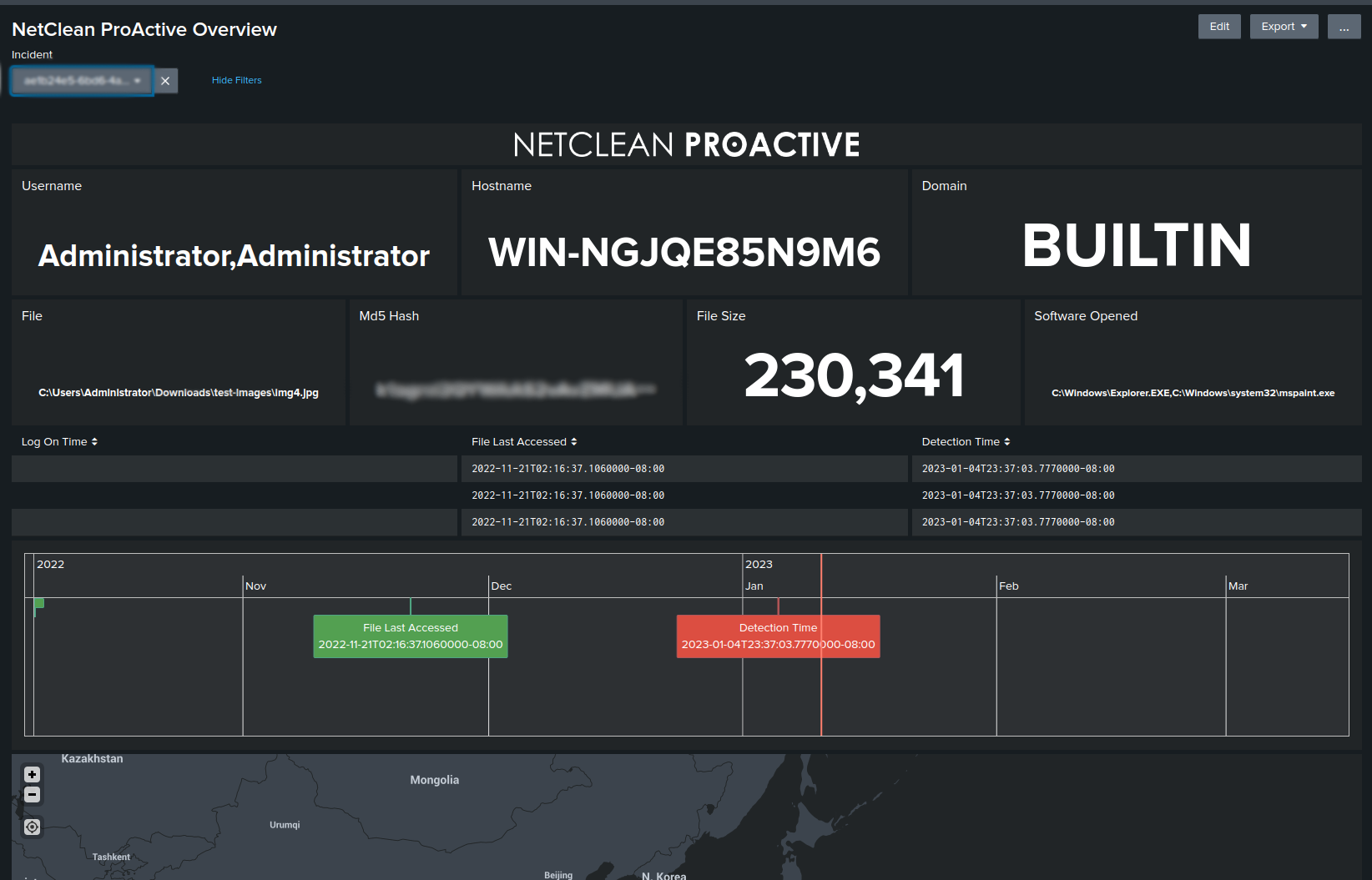Click the green File Last Accessed timeline event
This screenshot has height=880, width=1372.
[411, 636]
